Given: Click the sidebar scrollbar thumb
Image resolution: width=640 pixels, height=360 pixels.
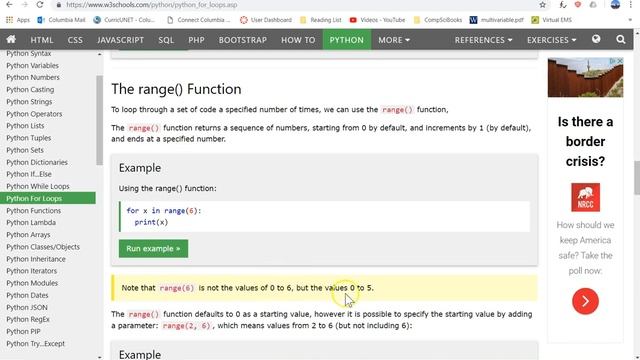Looking at the screenshot, I should [x=100, y=120].
